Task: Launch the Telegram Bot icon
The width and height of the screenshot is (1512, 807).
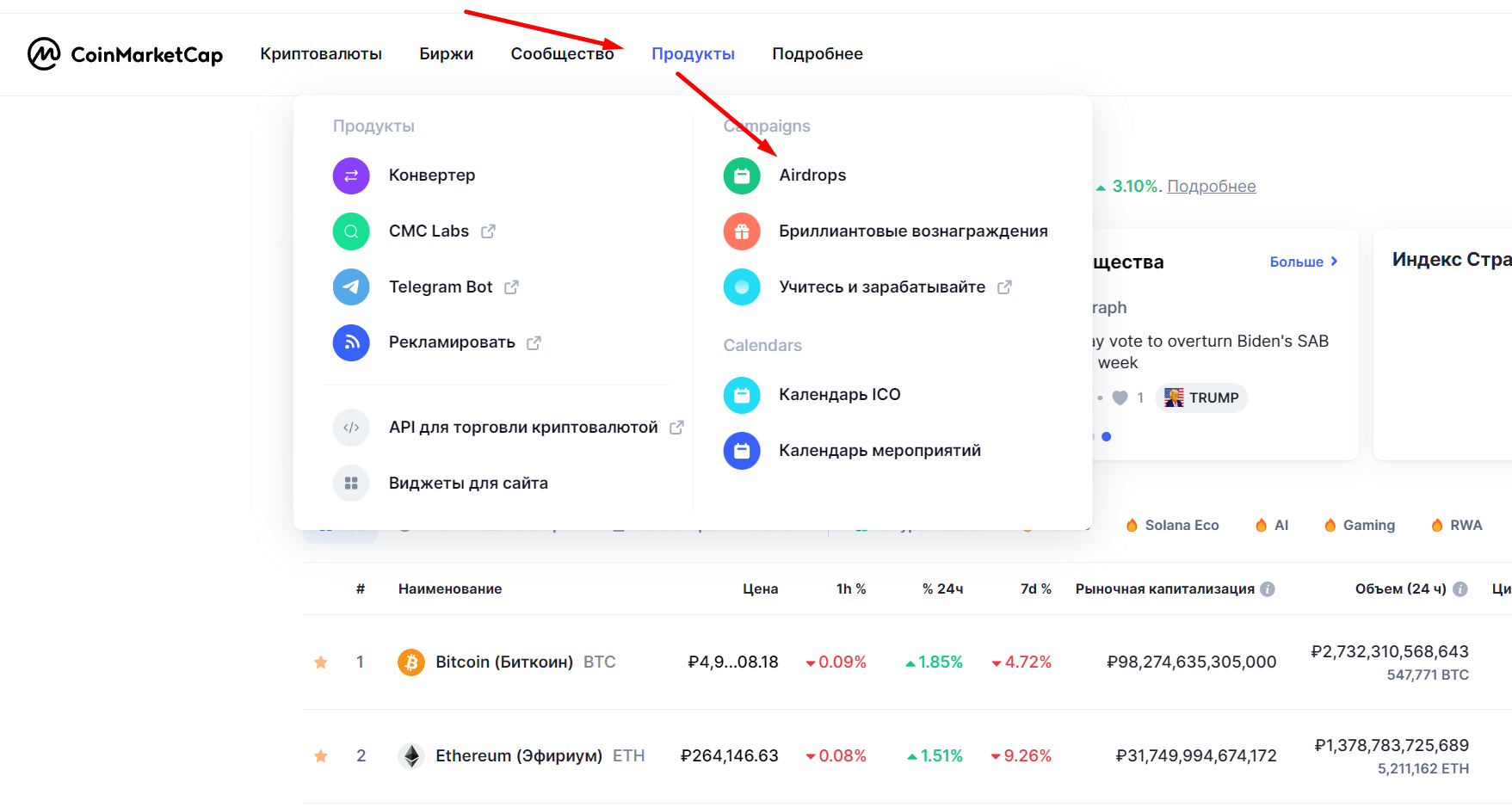Action: 351,286
